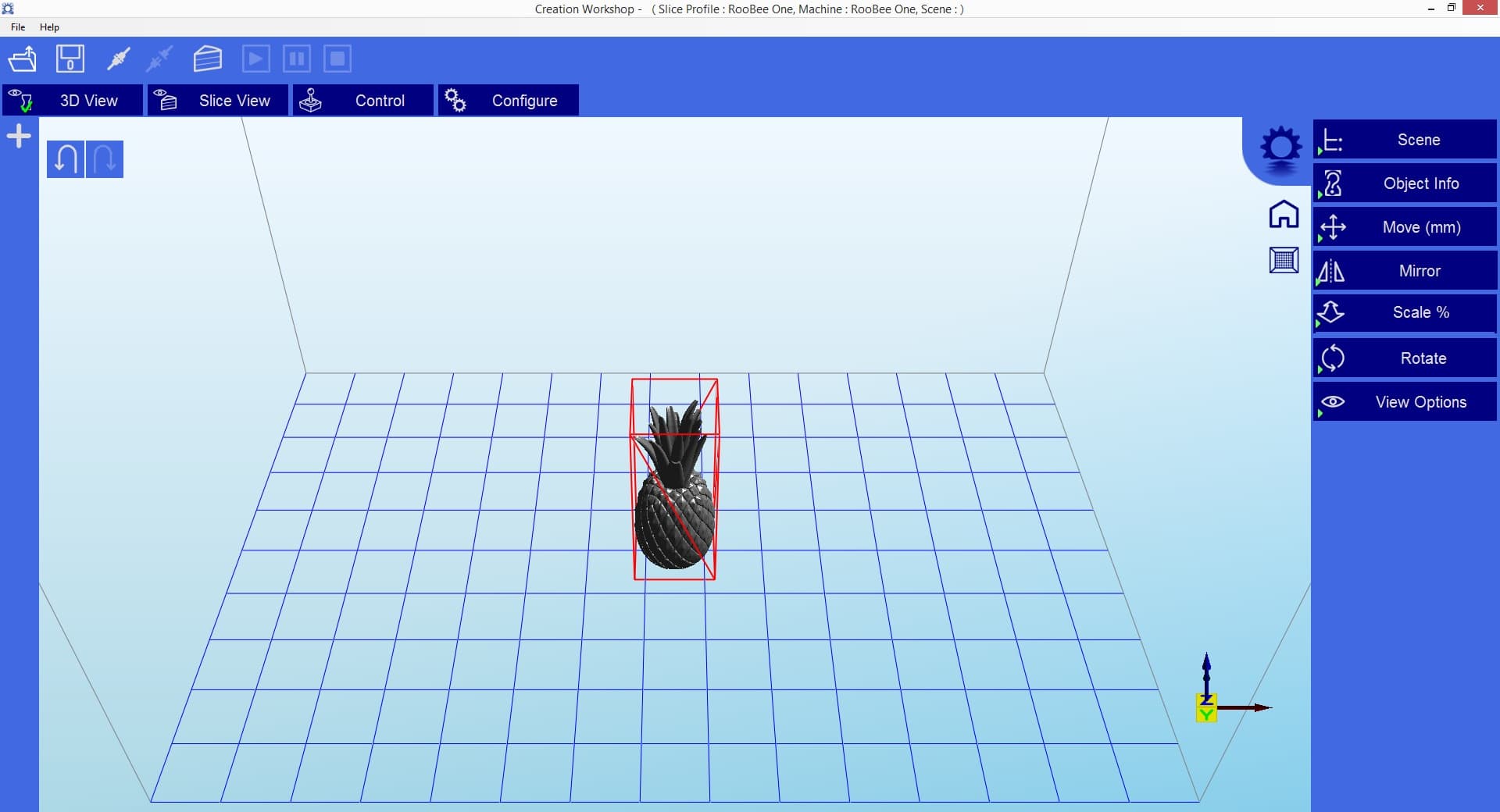Start the print job
This screenshot has width=1500, height=812.
255,59
